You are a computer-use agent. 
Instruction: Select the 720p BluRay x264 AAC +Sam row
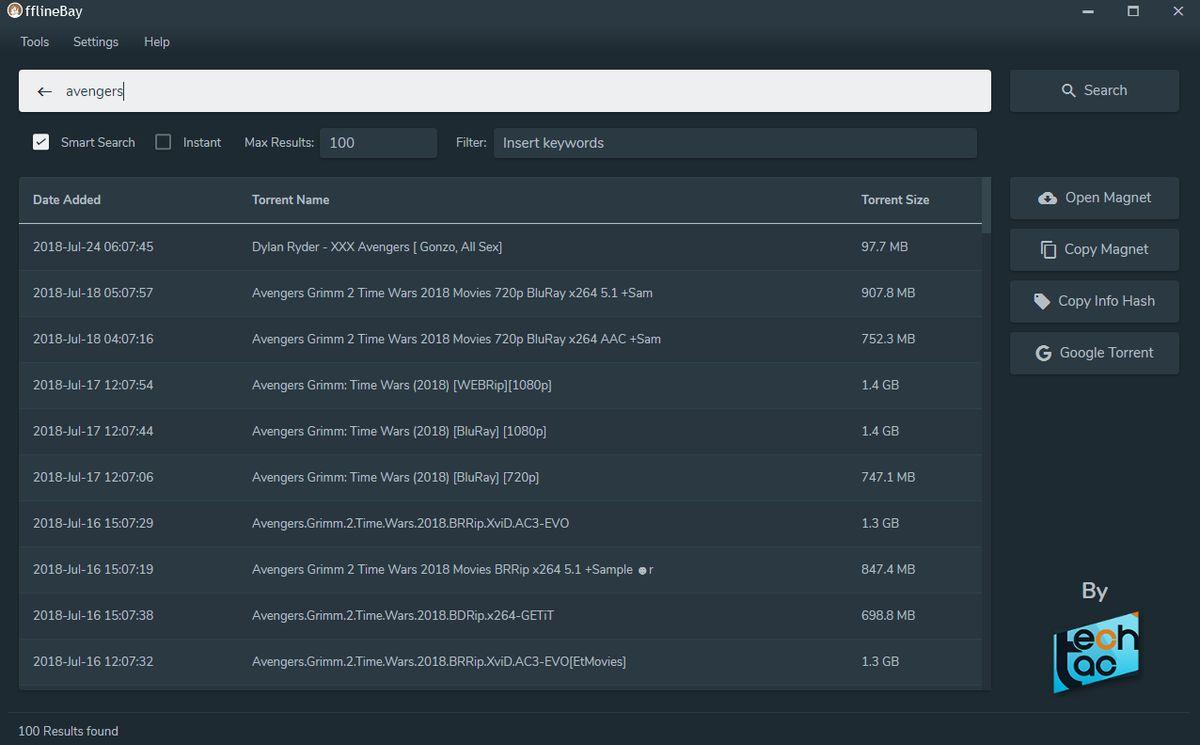pyautogui.click(x=500, y=339)
